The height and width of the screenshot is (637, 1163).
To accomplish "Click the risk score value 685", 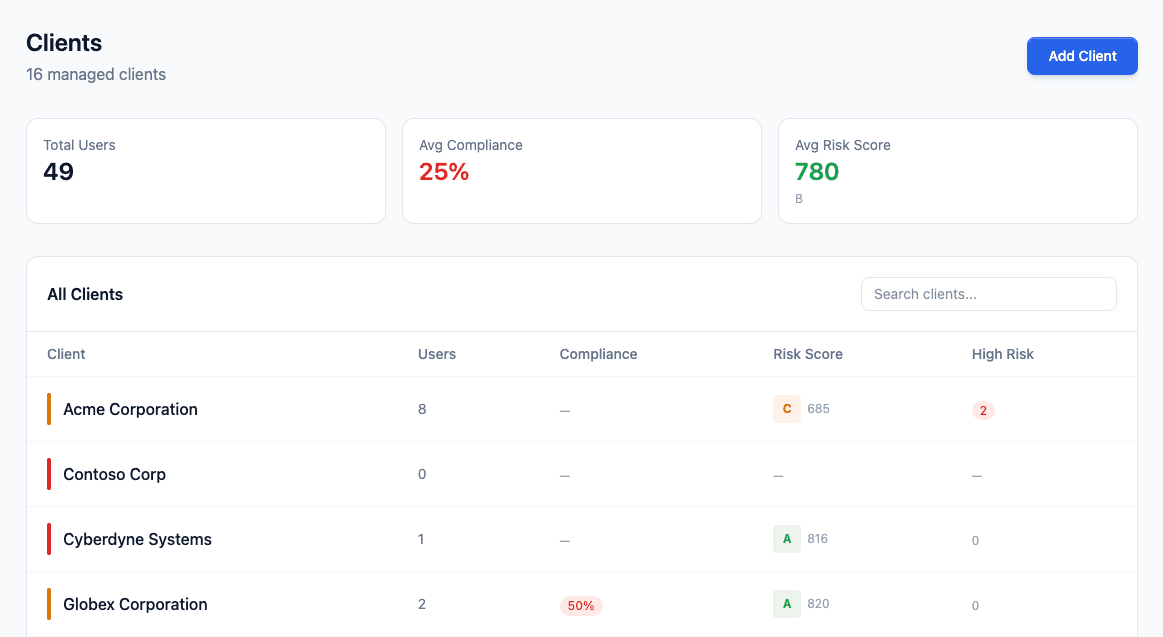I will tap(818, 409).
